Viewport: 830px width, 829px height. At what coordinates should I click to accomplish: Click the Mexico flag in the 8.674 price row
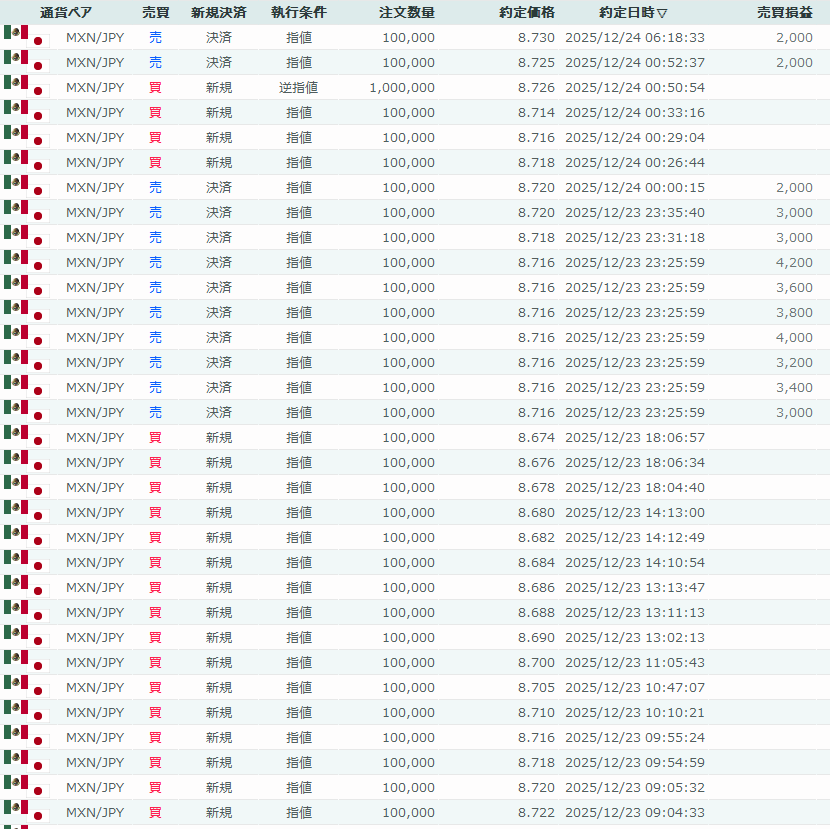pos(16,434)
